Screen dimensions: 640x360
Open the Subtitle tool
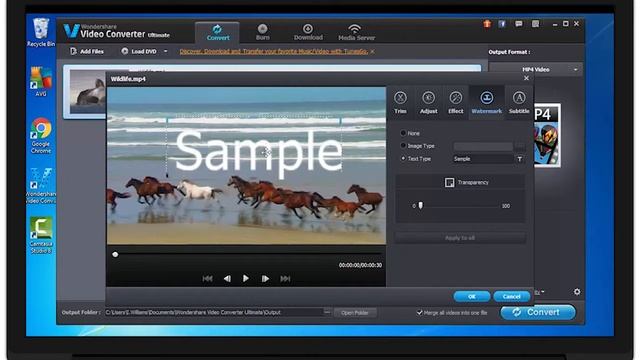pyautogui.click(x=519, y=102)
